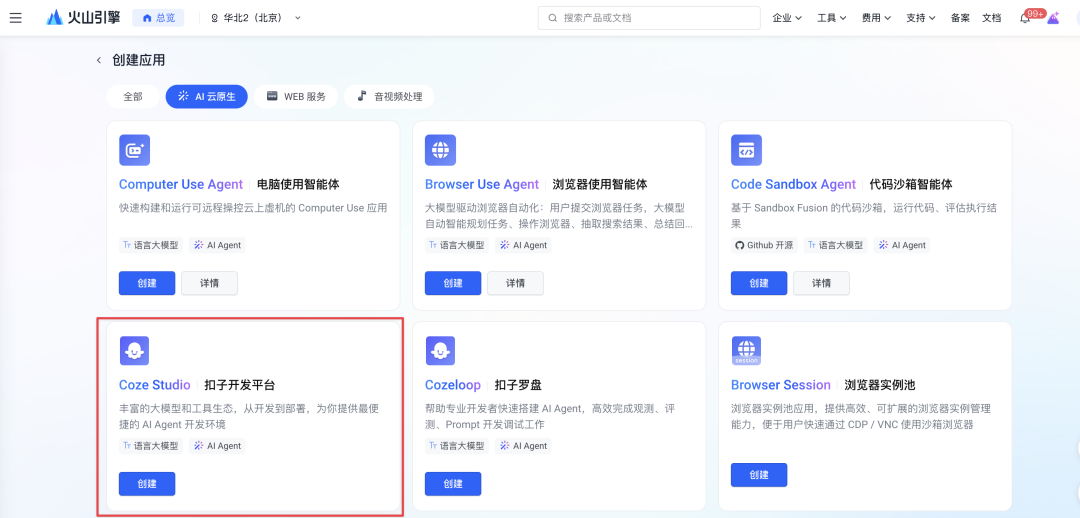Open the hamburger navigation menu
Screen dimensions: 1080x518
15,18
